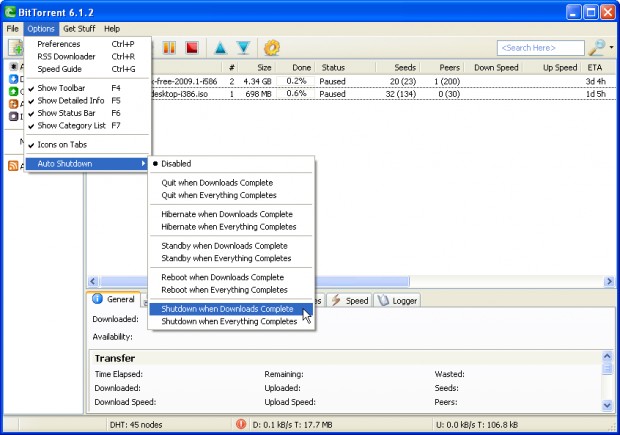The height and width of the screenshot is (435, 620).
Task: Open the Help menu
Action: tap(112, 28)
